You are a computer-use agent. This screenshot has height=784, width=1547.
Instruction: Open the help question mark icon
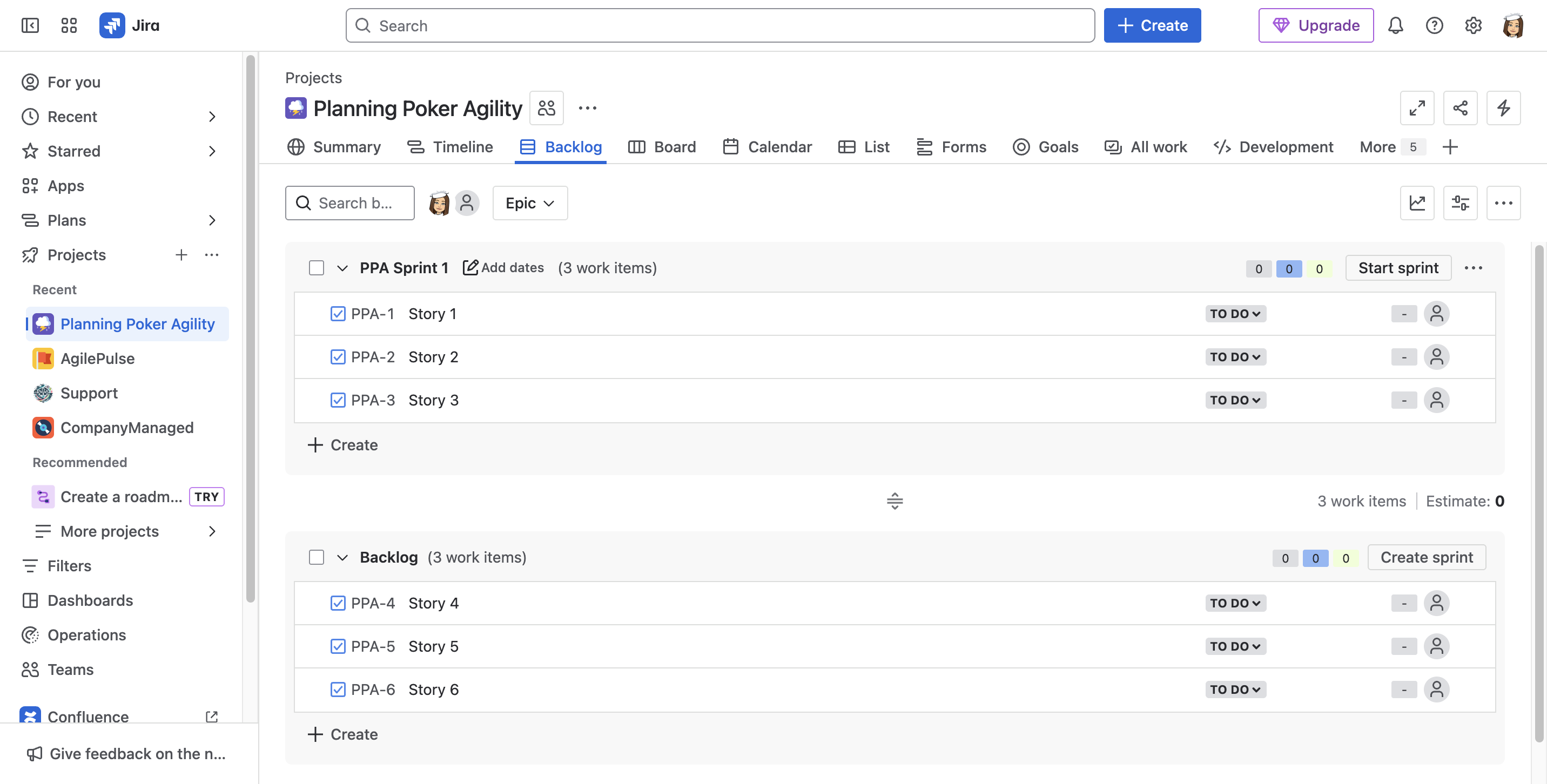1434,25
